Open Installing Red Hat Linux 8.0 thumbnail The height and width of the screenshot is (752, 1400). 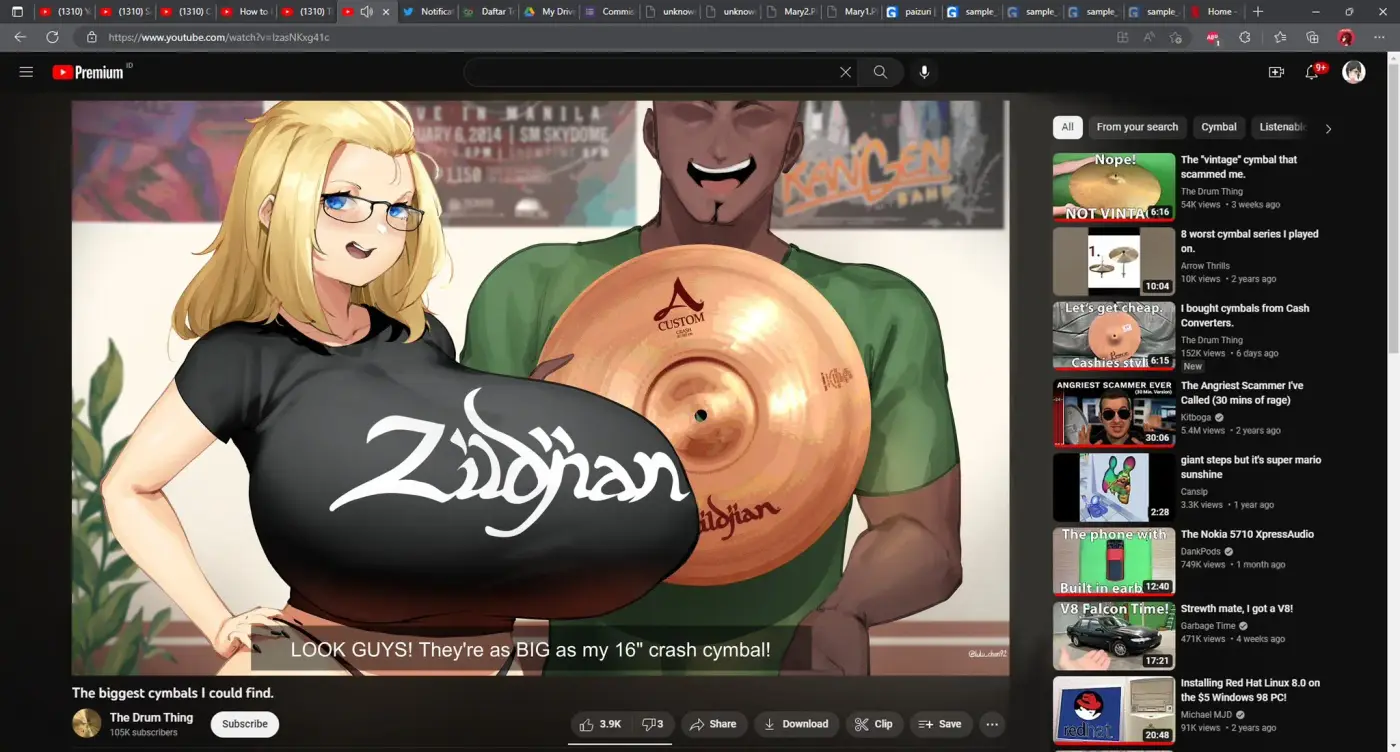click(1114, 710)
